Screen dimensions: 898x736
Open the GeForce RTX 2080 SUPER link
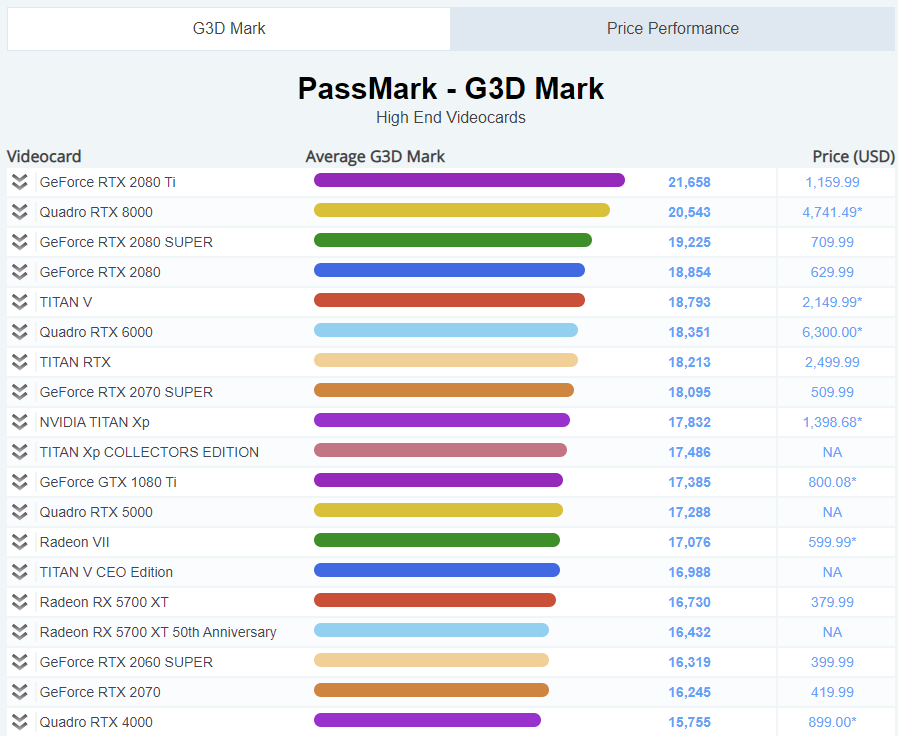[x=126, y=242]
